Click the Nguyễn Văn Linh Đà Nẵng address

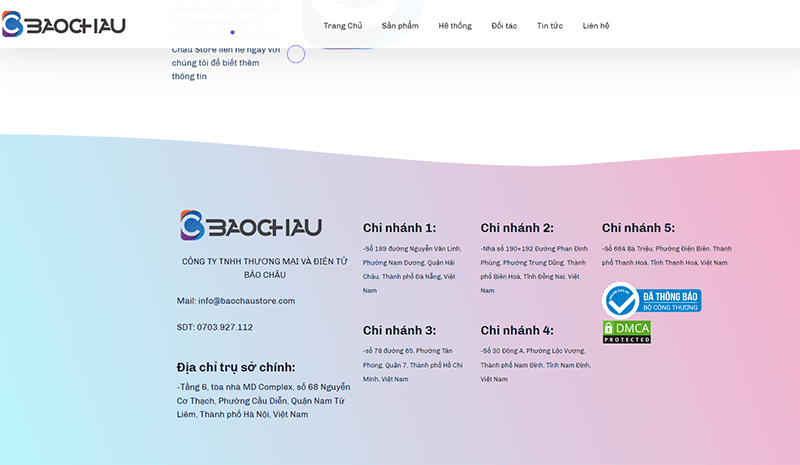click(x=412, y=270)
